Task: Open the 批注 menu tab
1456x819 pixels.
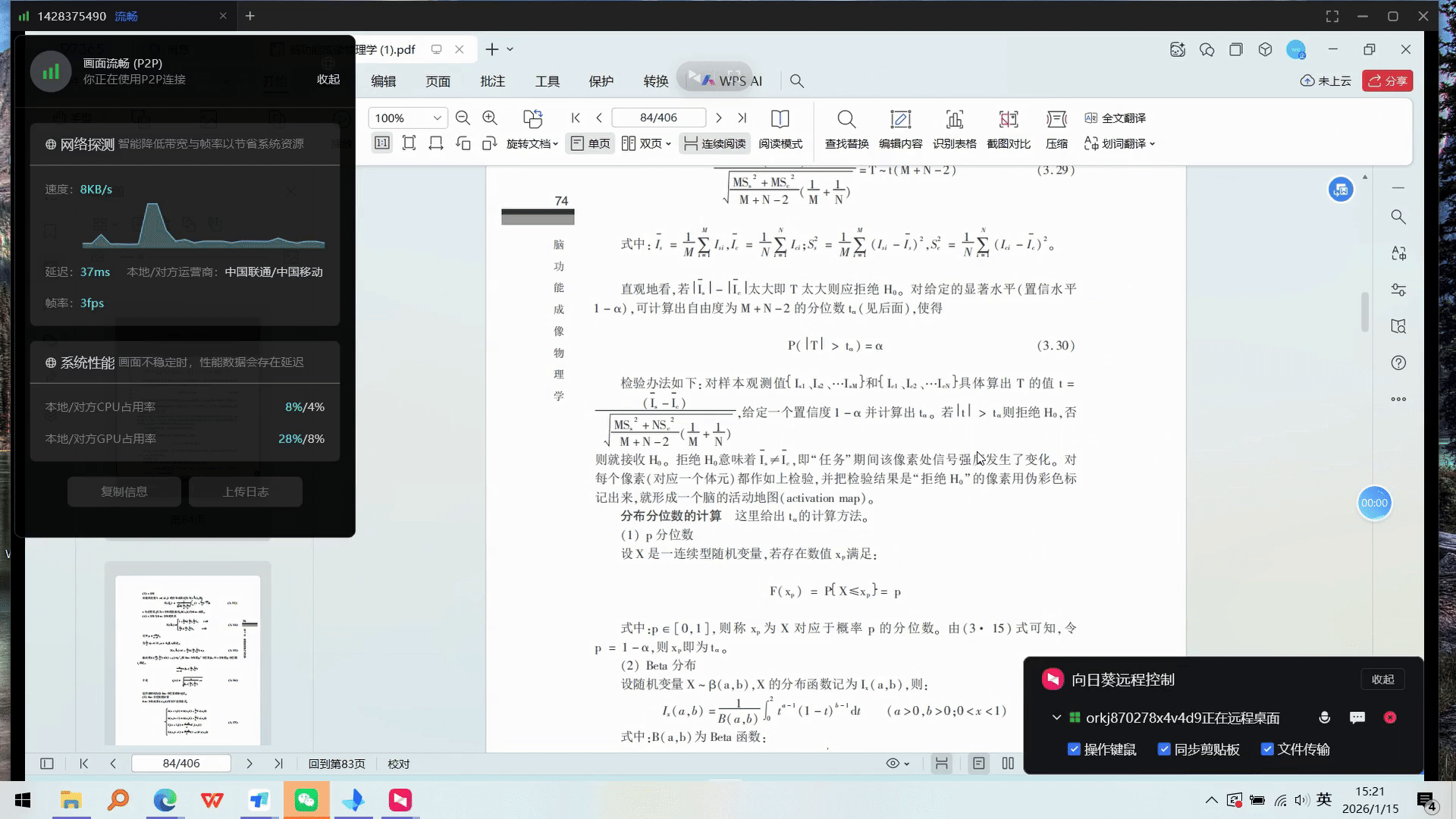Action: coord(492,81)
